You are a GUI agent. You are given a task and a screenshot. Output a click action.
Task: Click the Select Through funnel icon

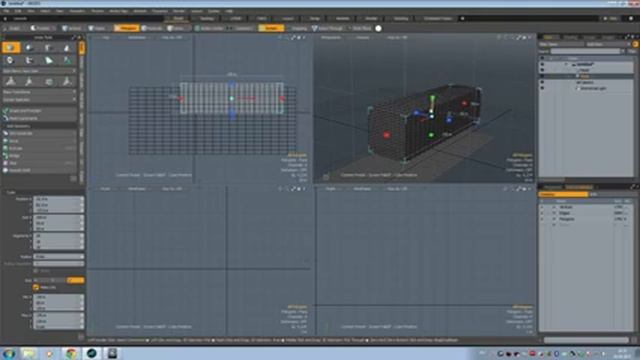[x=315, y=28]
